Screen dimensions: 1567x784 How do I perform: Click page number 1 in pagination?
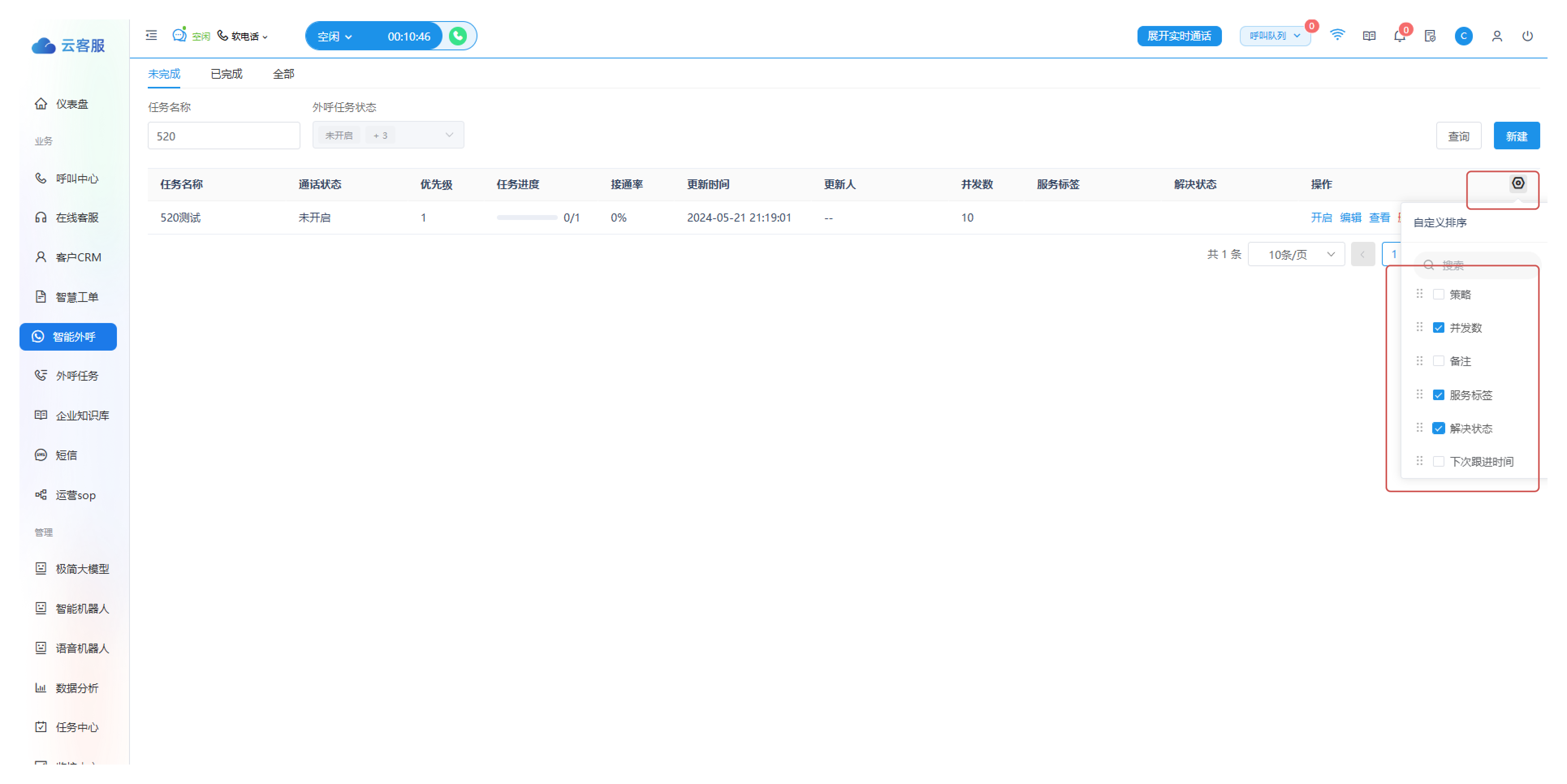pos(1393,255)
